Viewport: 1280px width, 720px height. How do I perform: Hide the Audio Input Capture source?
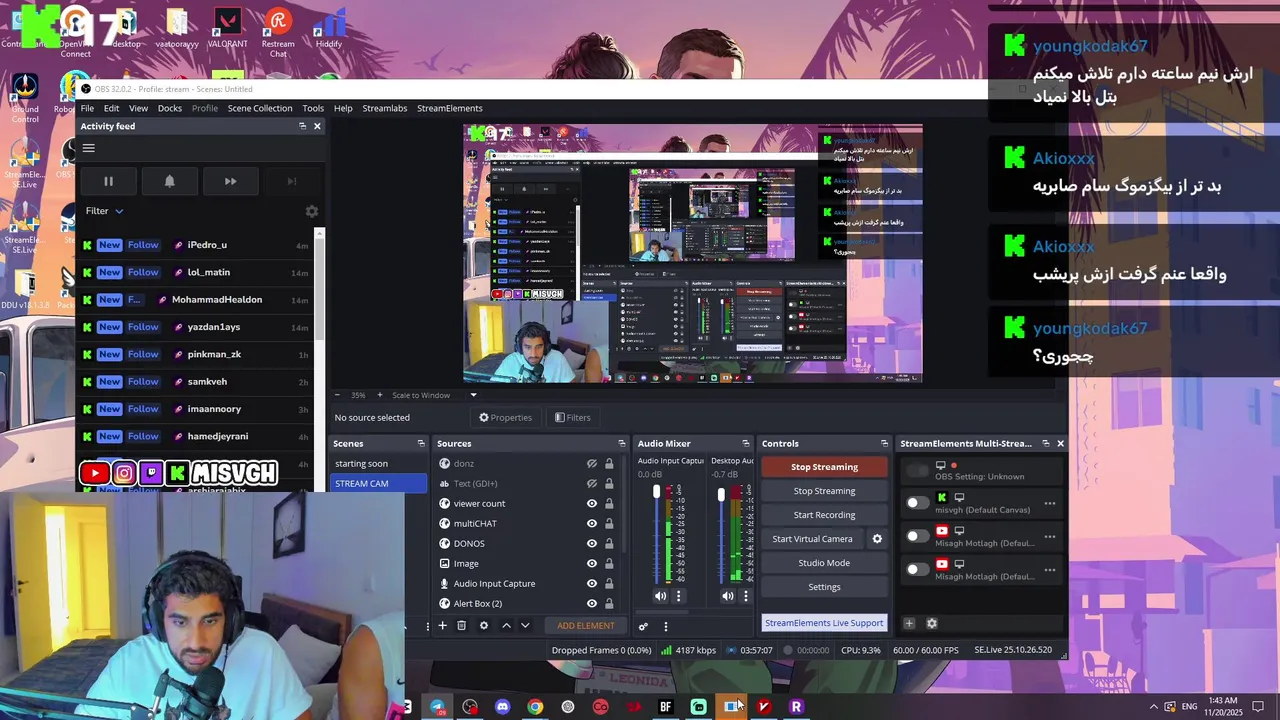click(x=592, y=584)
